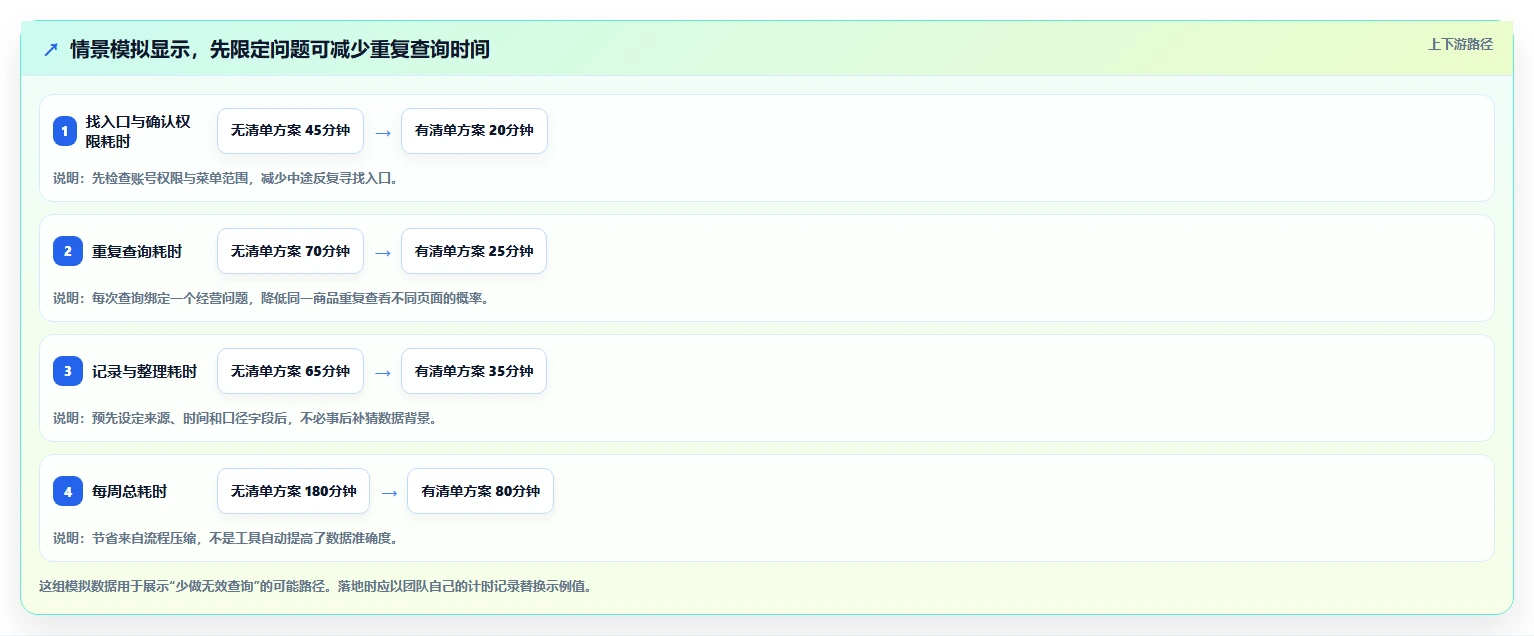Select the 无清单方案 45分钟 chip
The width and height of the screenshot is (1534, 636).
click(x=290, y=131)
